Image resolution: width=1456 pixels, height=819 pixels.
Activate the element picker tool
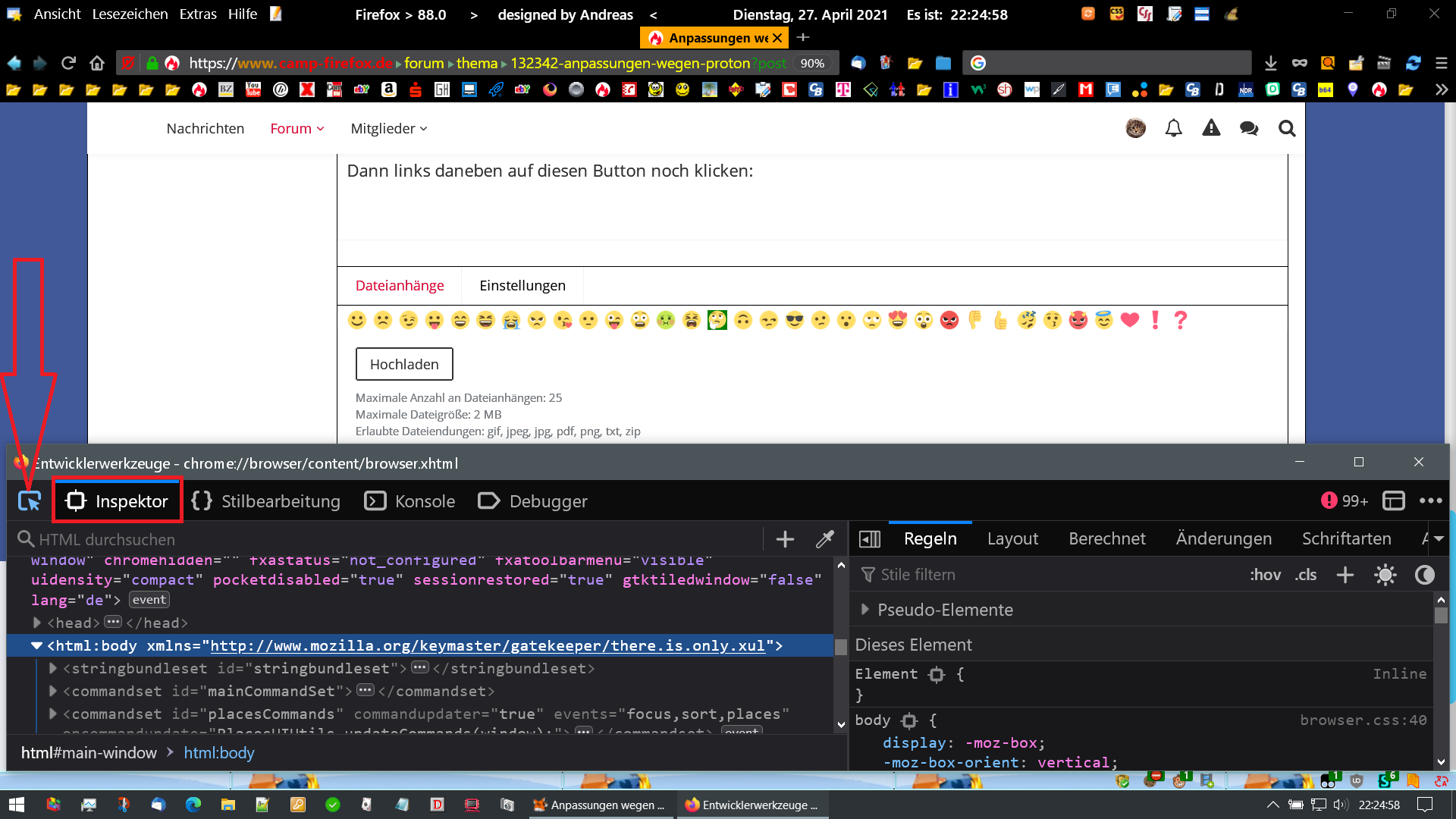pyautogui.click(x=30, y=501)
